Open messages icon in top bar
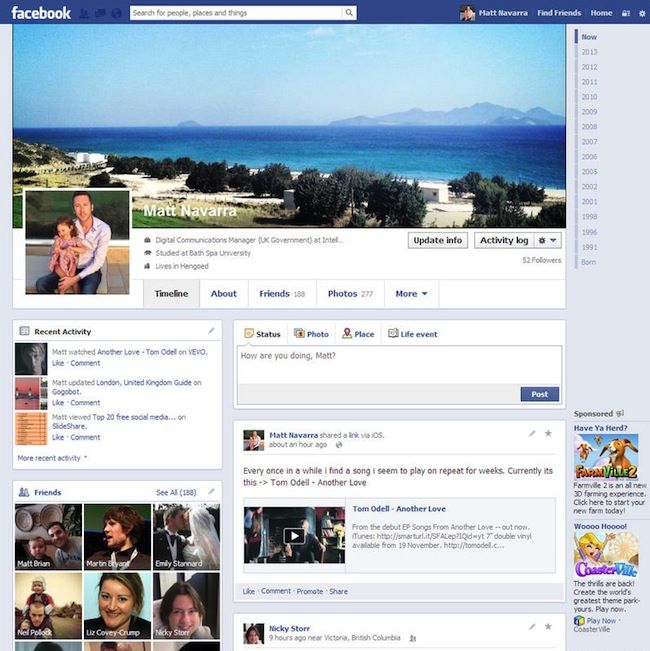Screen dimensions: 650x651 (100, 13)
